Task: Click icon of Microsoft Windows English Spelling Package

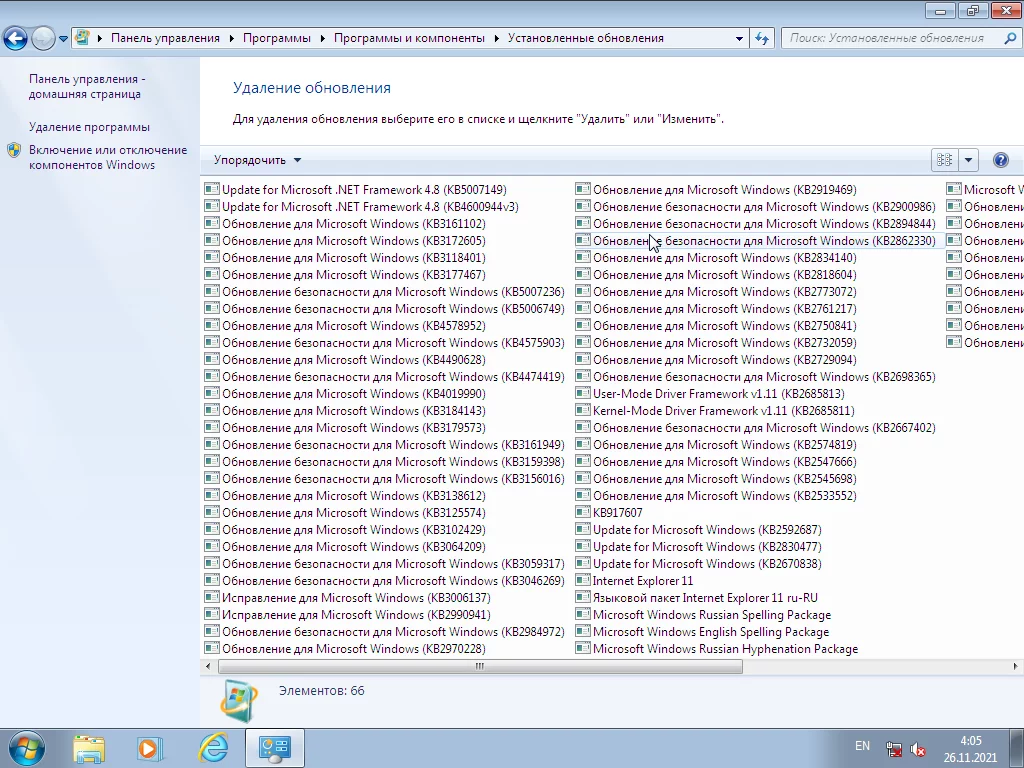Action: (x=583, y=631)
